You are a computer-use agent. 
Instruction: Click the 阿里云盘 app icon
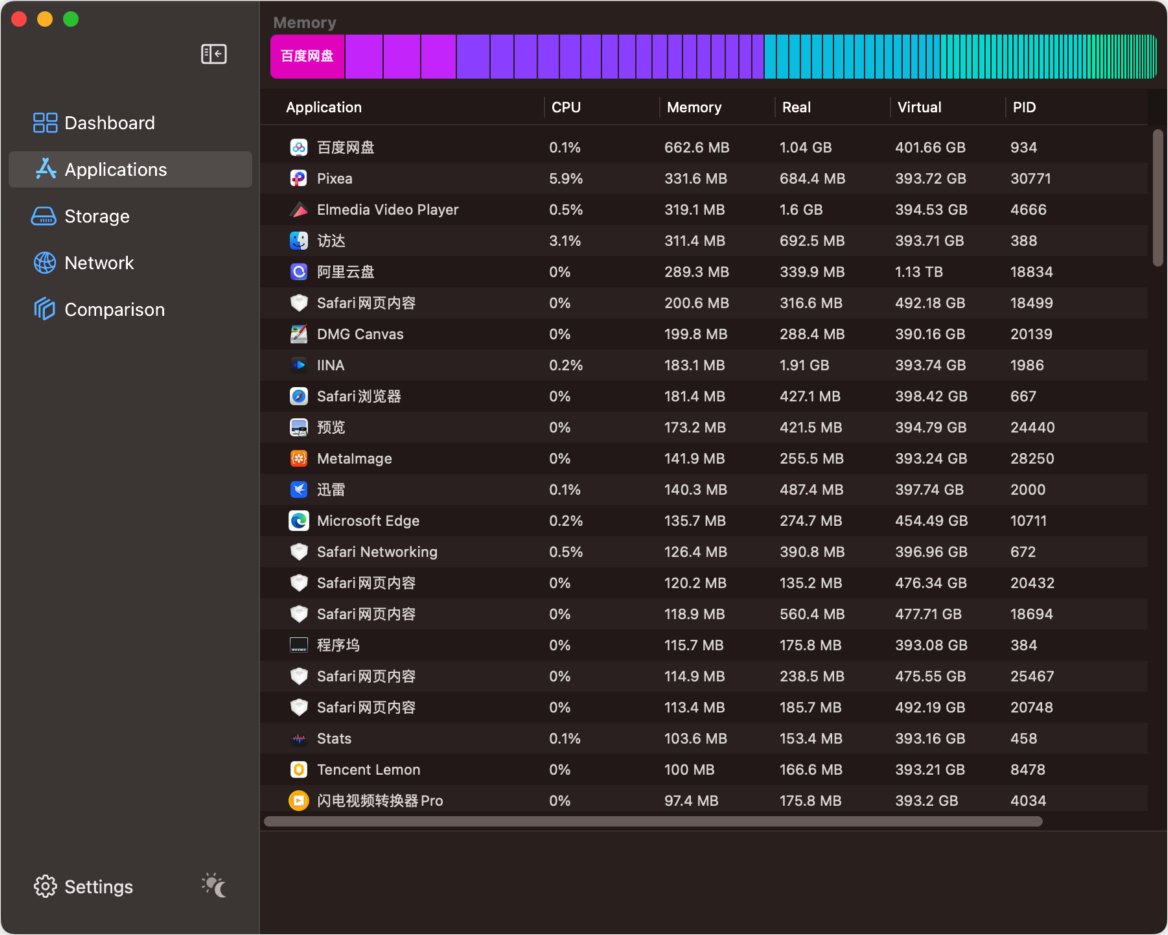[x=299, y=272]
